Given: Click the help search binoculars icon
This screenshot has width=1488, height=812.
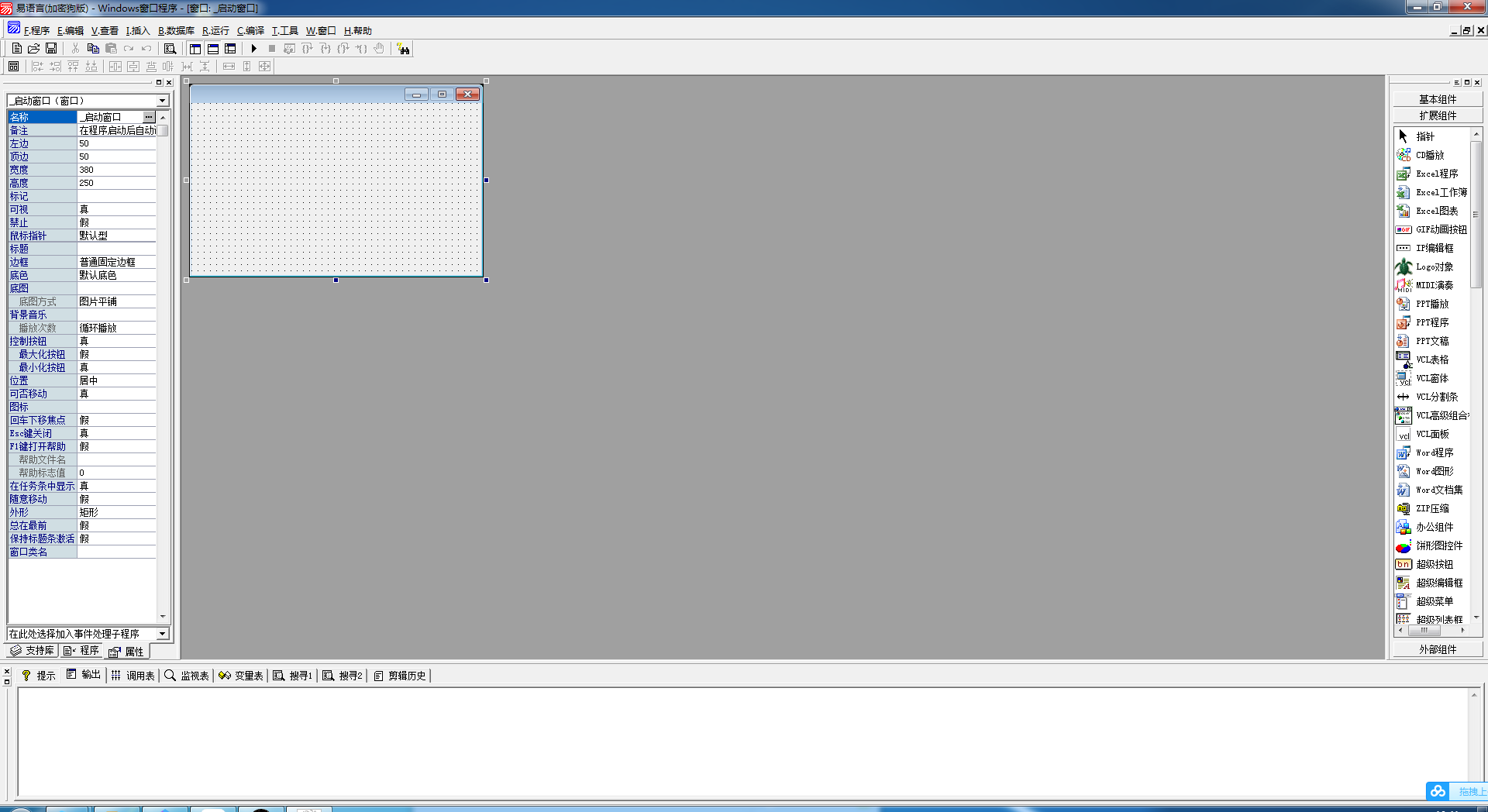Looking at the screenshot, I should 403,49.
